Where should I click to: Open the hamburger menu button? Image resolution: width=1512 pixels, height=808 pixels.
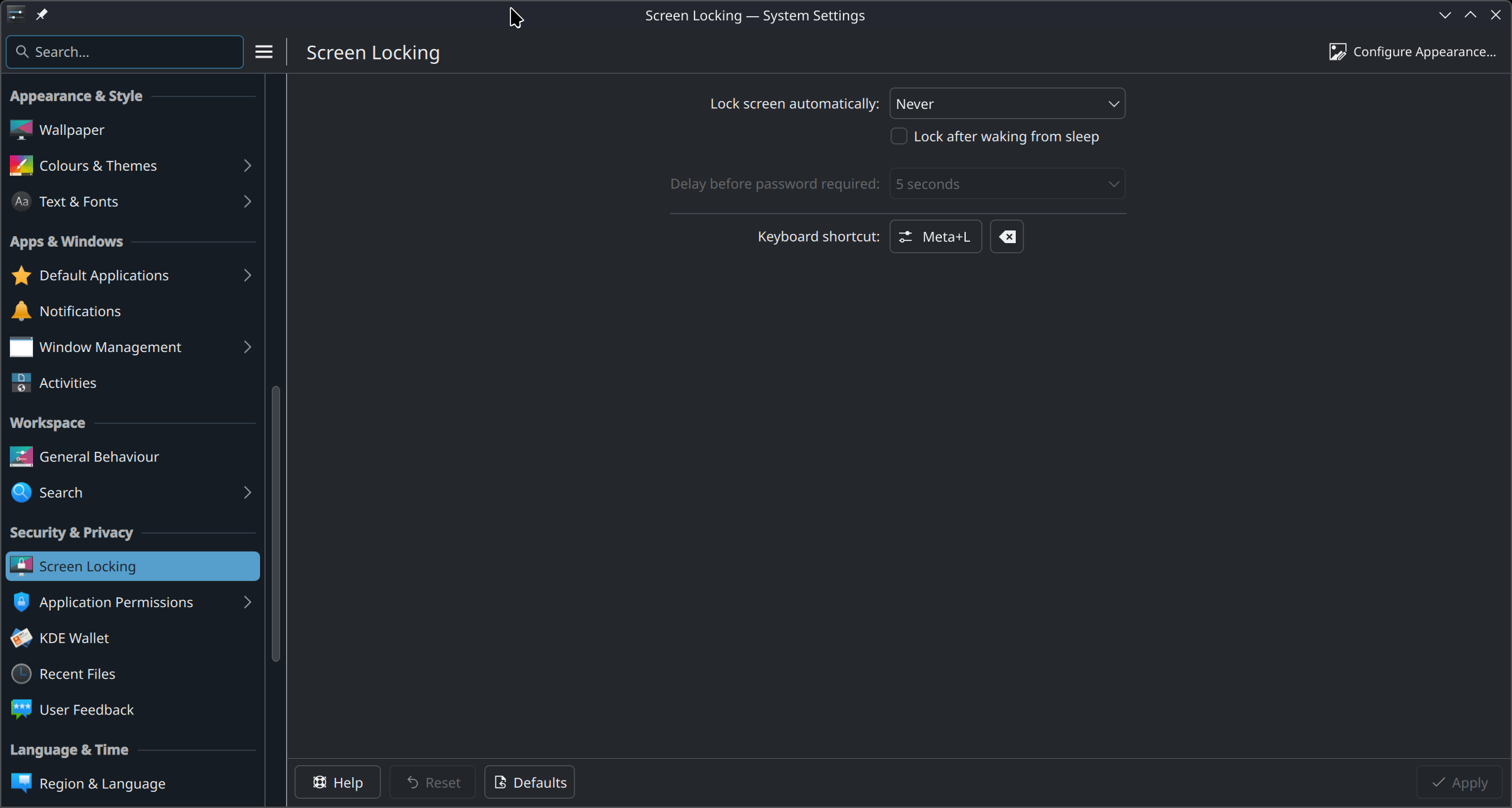264,52
